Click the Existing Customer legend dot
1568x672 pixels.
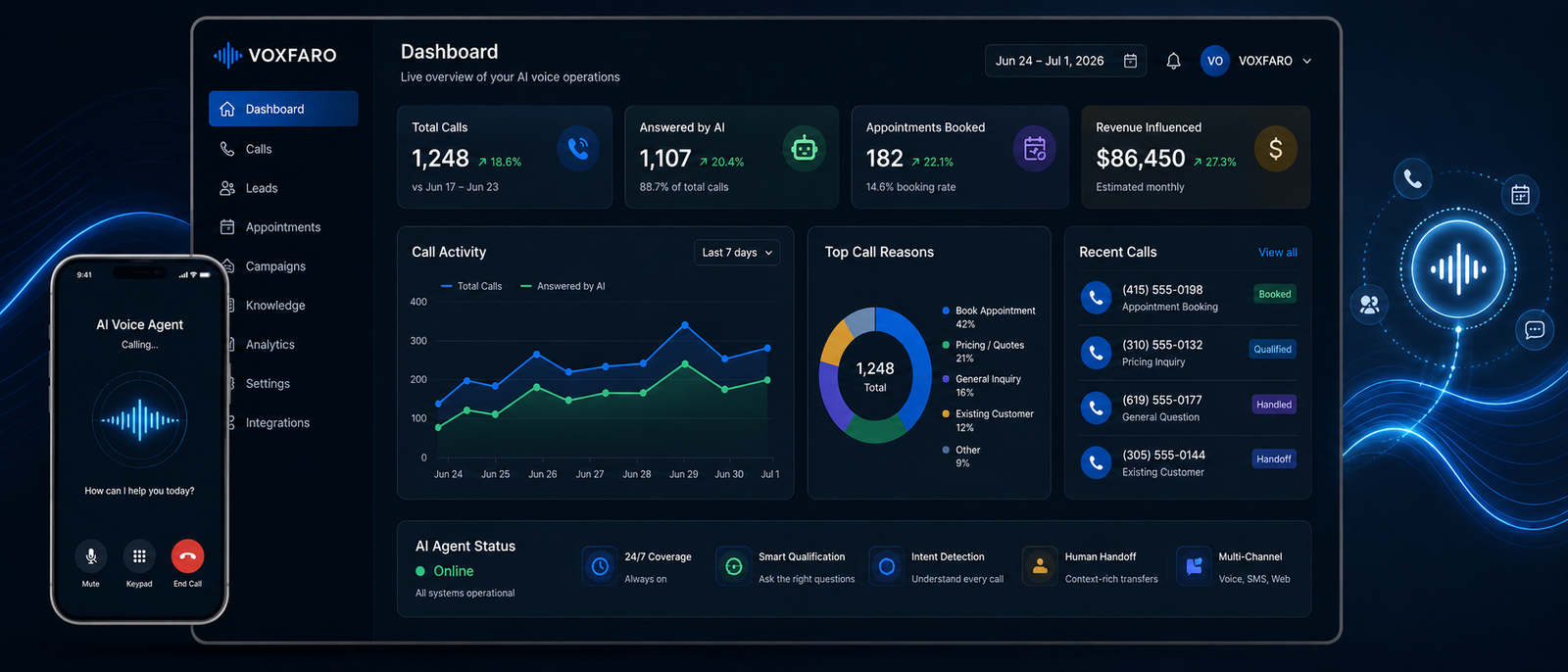pyautogui.click(x=946, y=414)
